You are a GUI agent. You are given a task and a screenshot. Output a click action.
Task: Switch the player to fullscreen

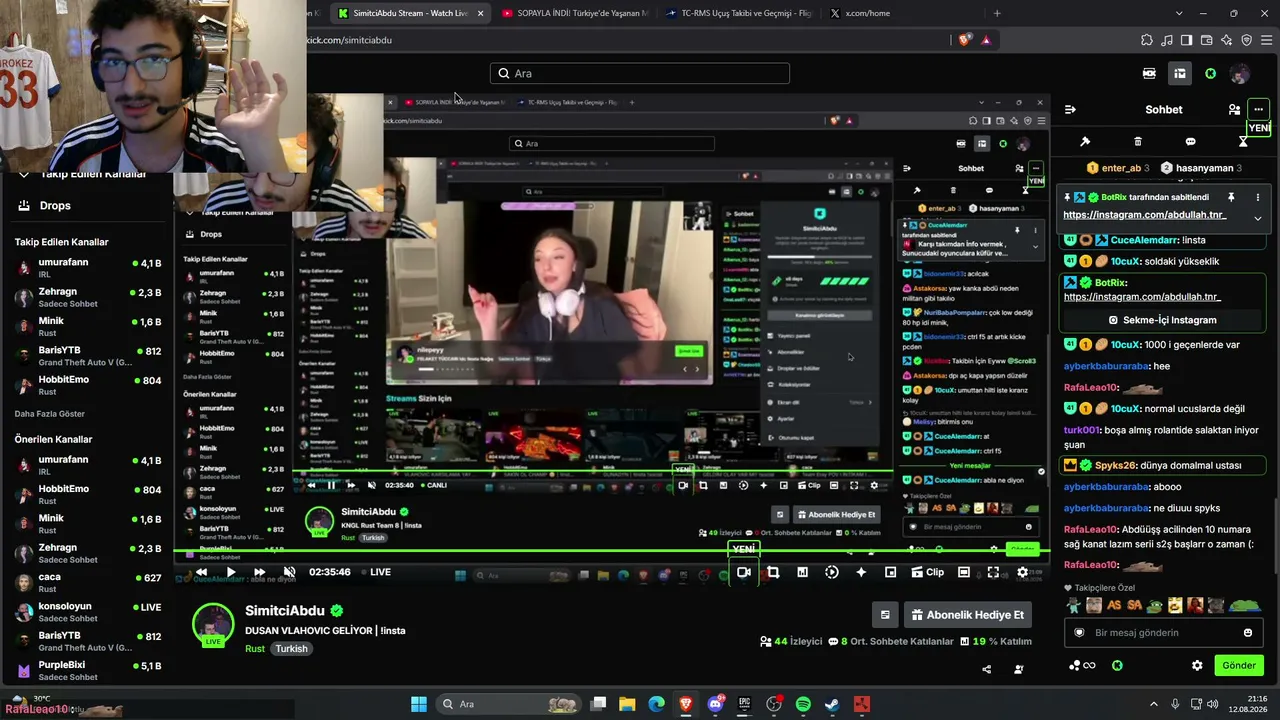pos(993,572)
